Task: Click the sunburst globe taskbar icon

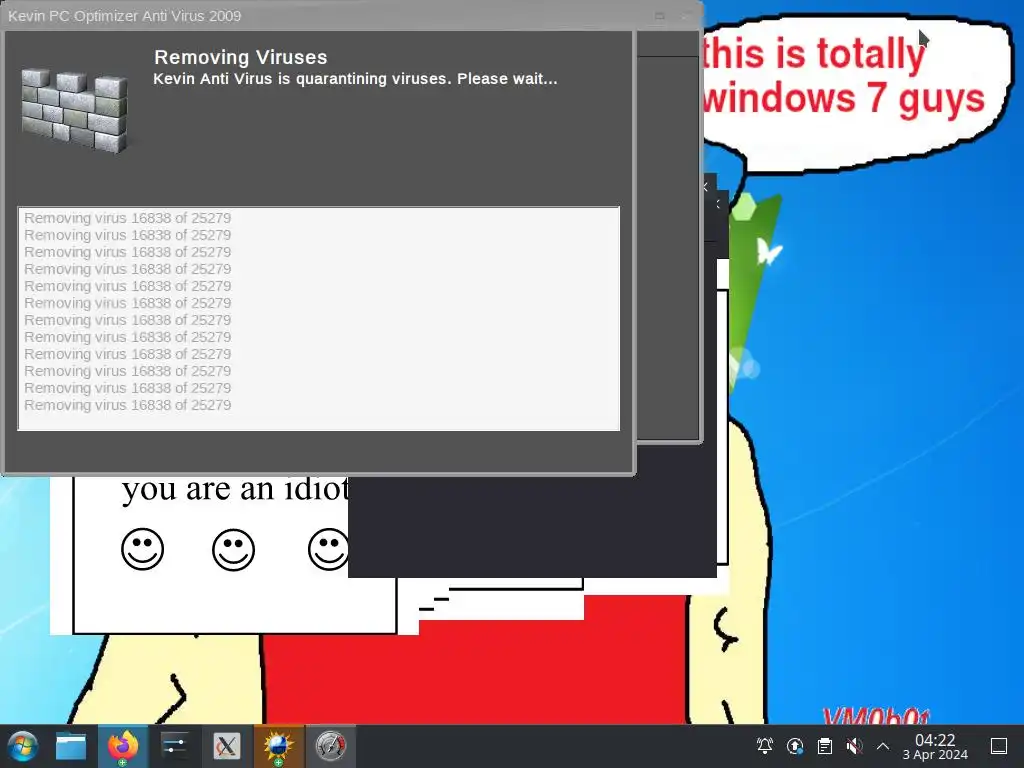Action: tap(279, 746)
